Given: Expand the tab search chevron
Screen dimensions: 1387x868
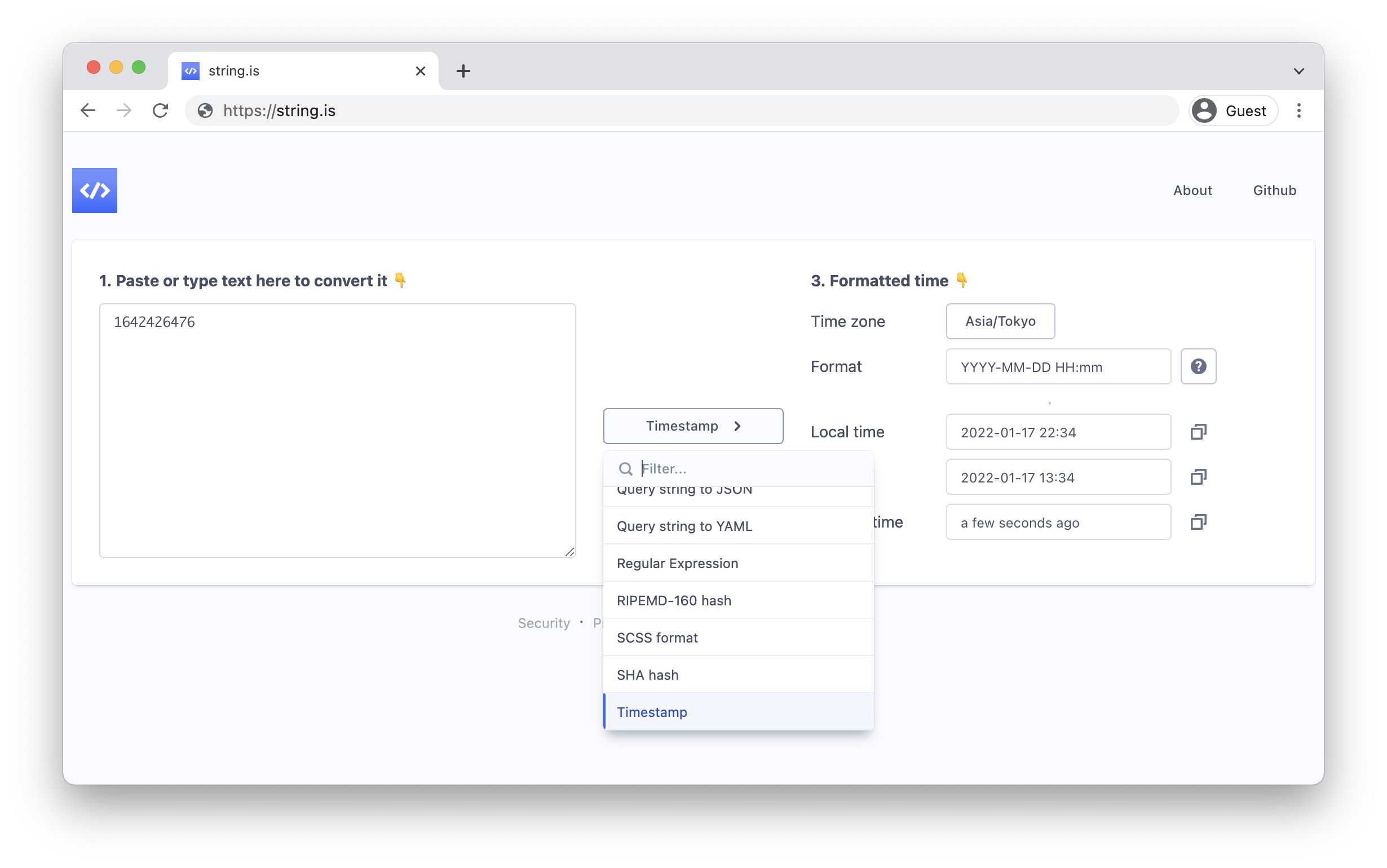Looking at the screenshot, I should [1298, 71].
